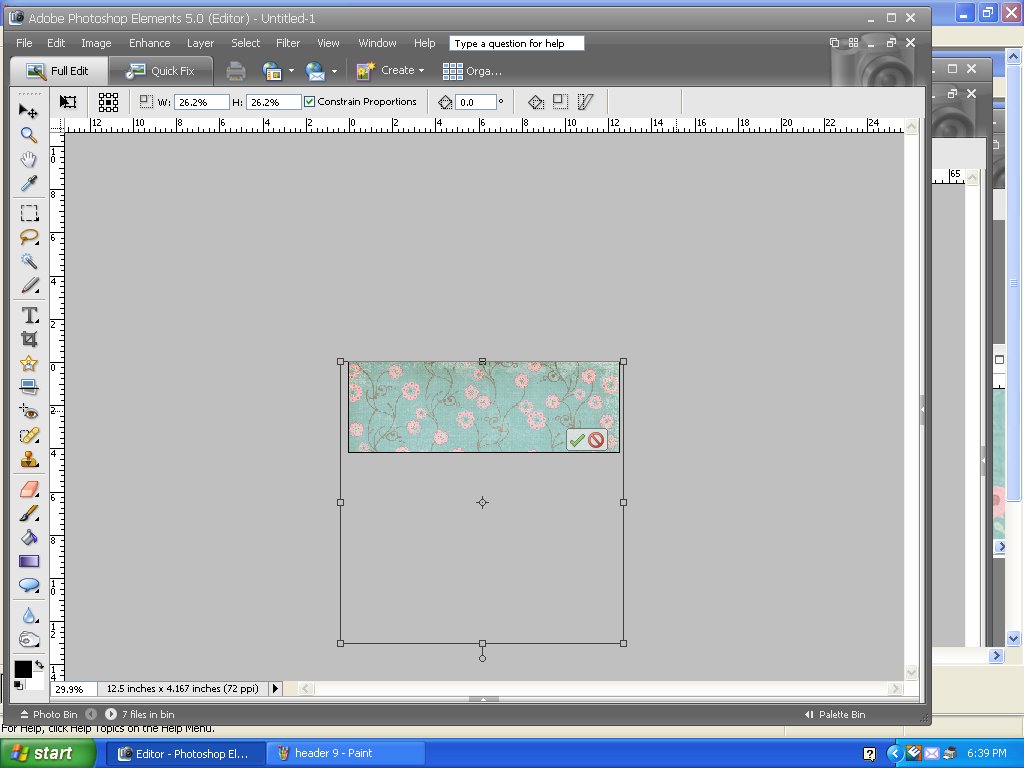
Task: Click the zoom percentage field in status bar
Action: point(74,689)
